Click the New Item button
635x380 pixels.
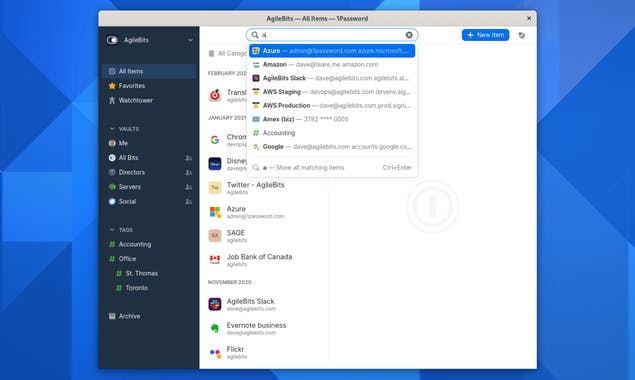(485, 35)
